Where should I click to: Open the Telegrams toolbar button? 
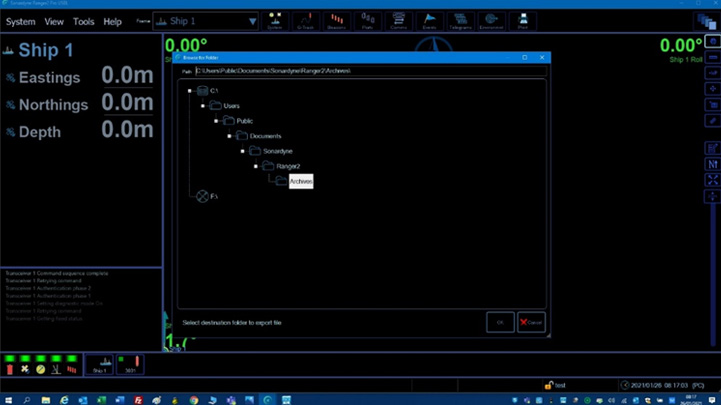click(x=460, y=21)
